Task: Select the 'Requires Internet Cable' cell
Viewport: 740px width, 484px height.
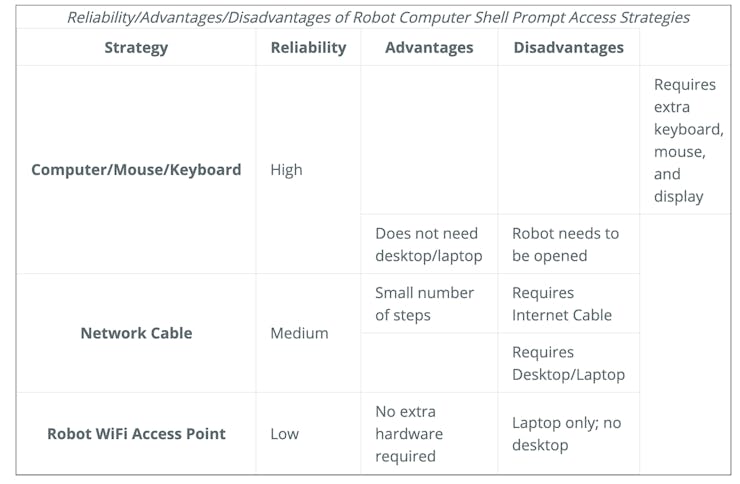Action: [562, 304]
